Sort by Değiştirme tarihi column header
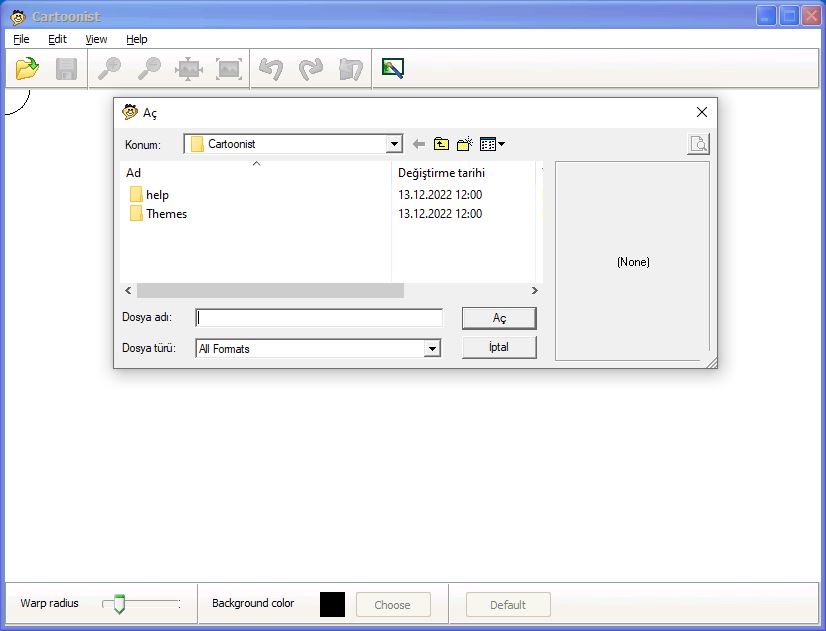 [x=464, y=173]
